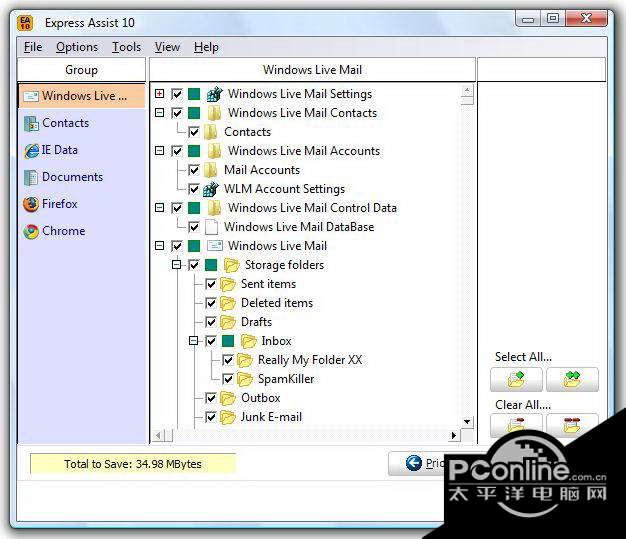The height and width of the screenshot is (539, 626).
Task: Expand Windows Live Mail Settings node
Action: click(x=159, y=94)
